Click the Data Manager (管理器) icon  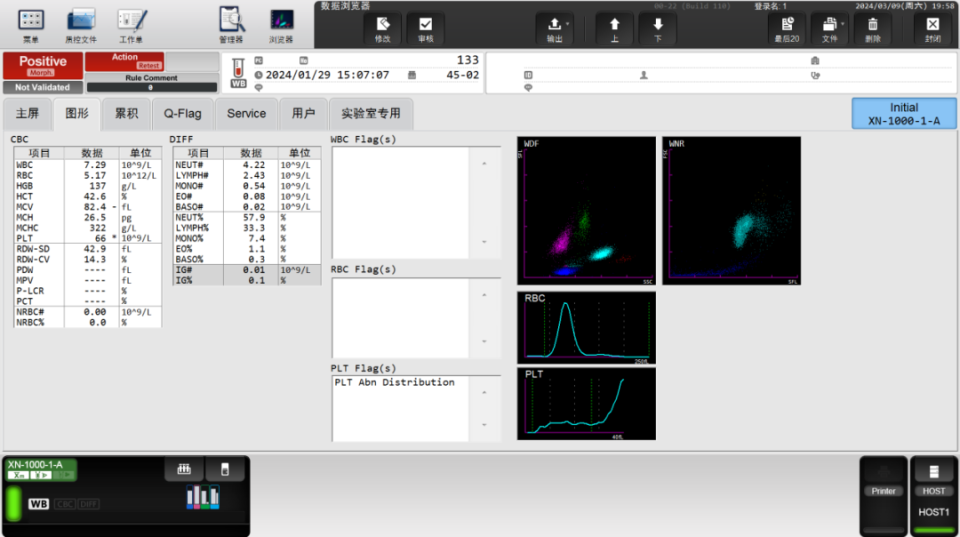[231, 24]
